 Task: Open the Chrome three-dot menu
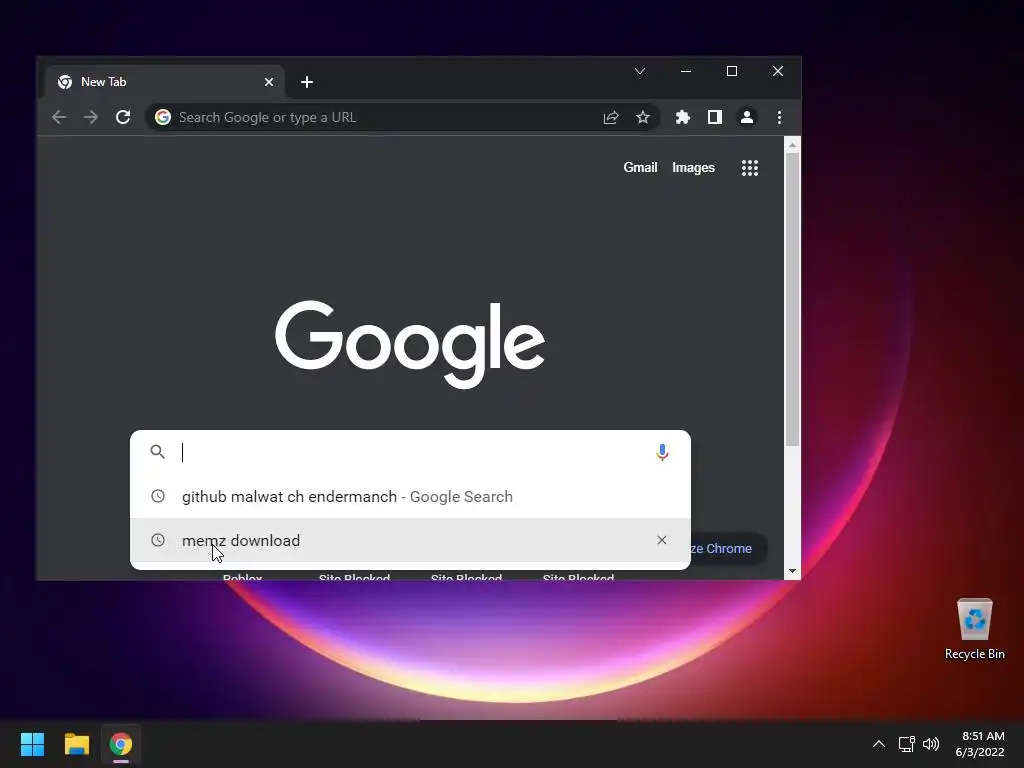click(x=779, y=118)
